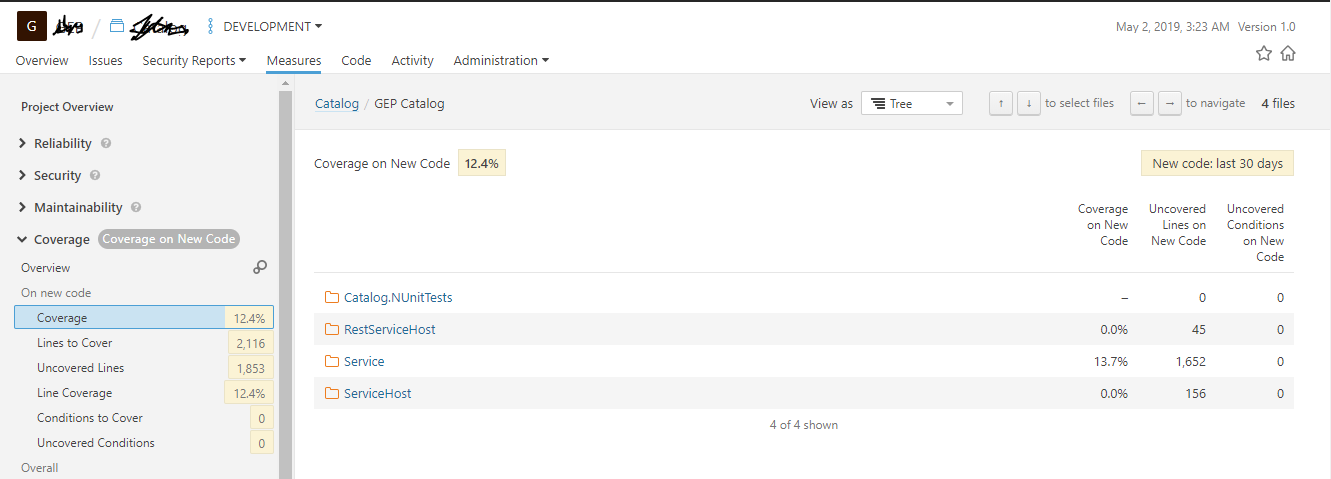Open the Security Reports menu
The image size is (1331, 479).
194,60
